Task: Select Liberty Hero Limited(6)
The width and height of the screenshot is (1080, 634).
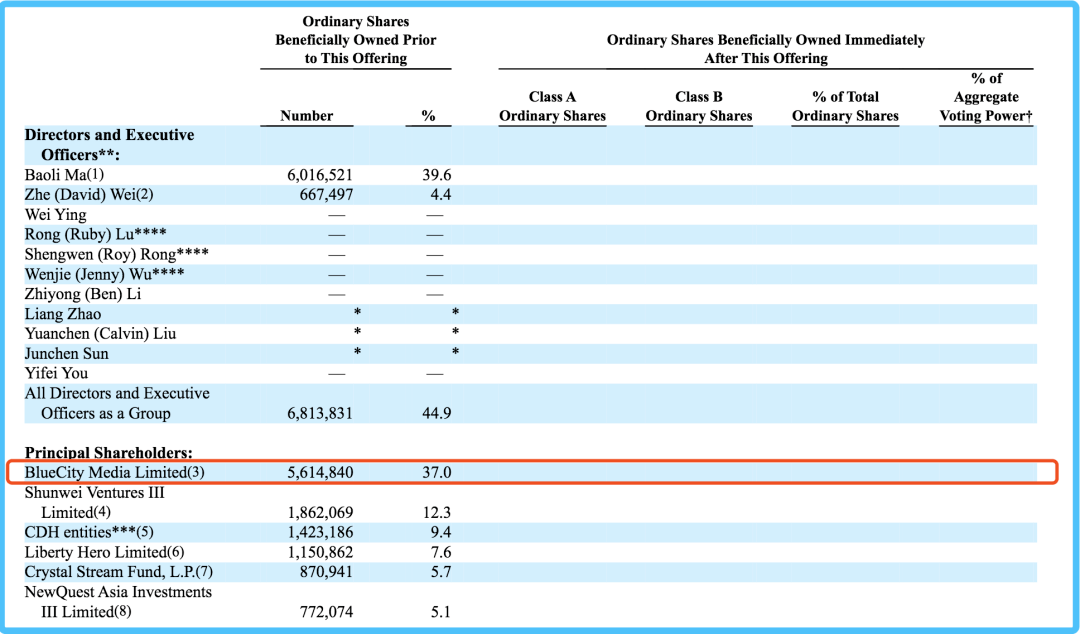Action: point(105,553)
